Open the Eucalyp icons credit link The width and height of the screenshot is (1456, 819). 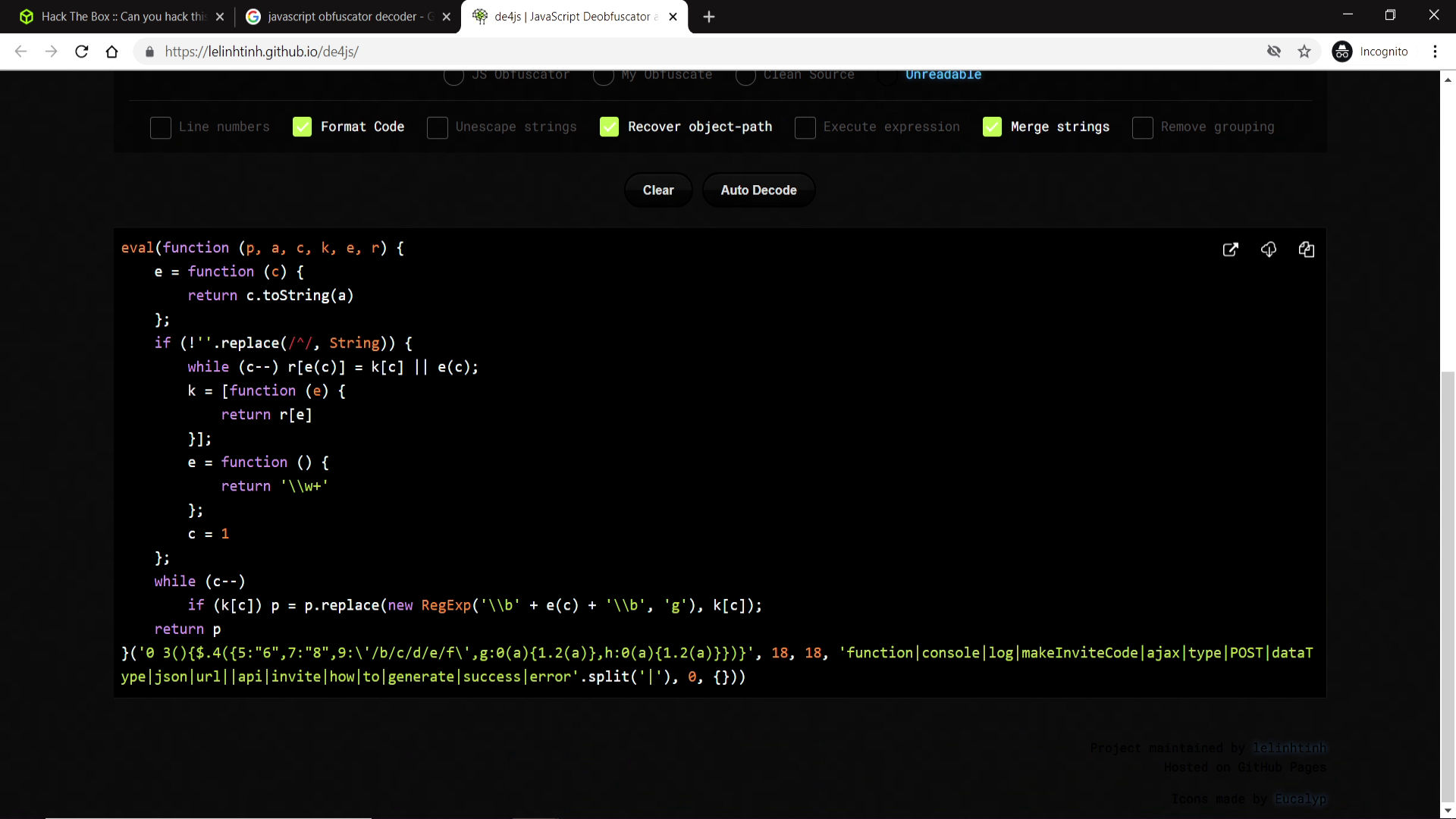[x=1301, y=799]
